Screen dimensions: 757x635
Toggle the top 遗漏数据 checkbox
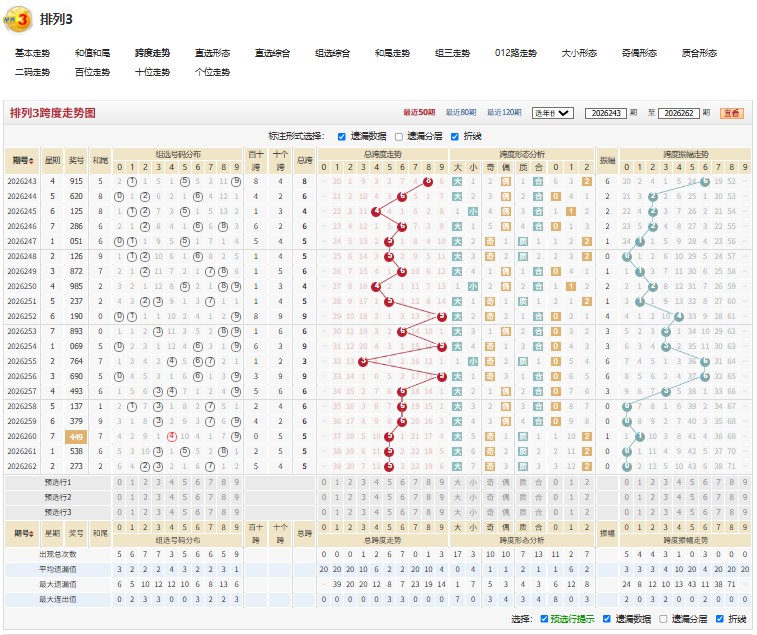pos(342,137)
